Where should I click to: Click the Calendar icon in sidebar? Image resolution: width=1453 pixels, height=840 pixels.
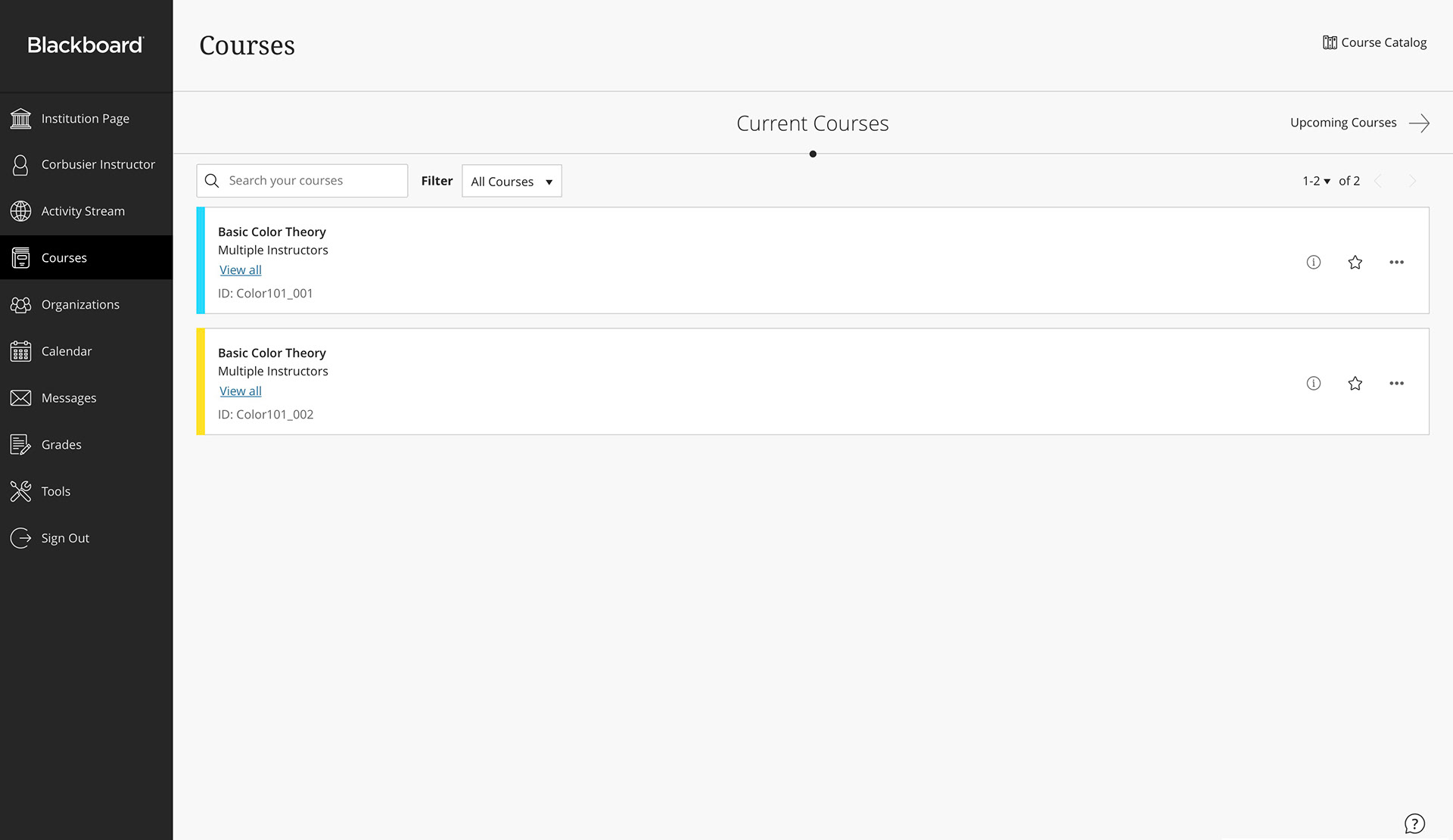[20, 351]
